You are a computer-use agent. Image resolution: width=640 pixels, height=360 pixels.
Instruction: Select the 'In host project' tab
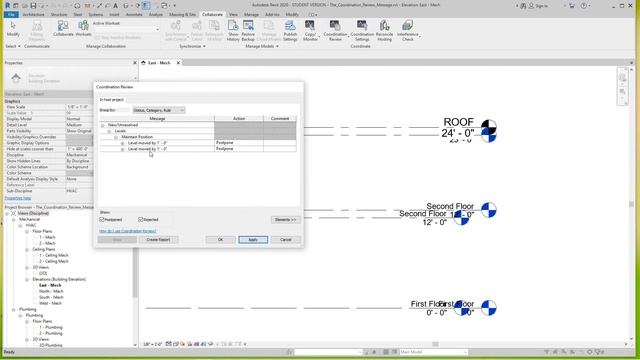point(112,100)
